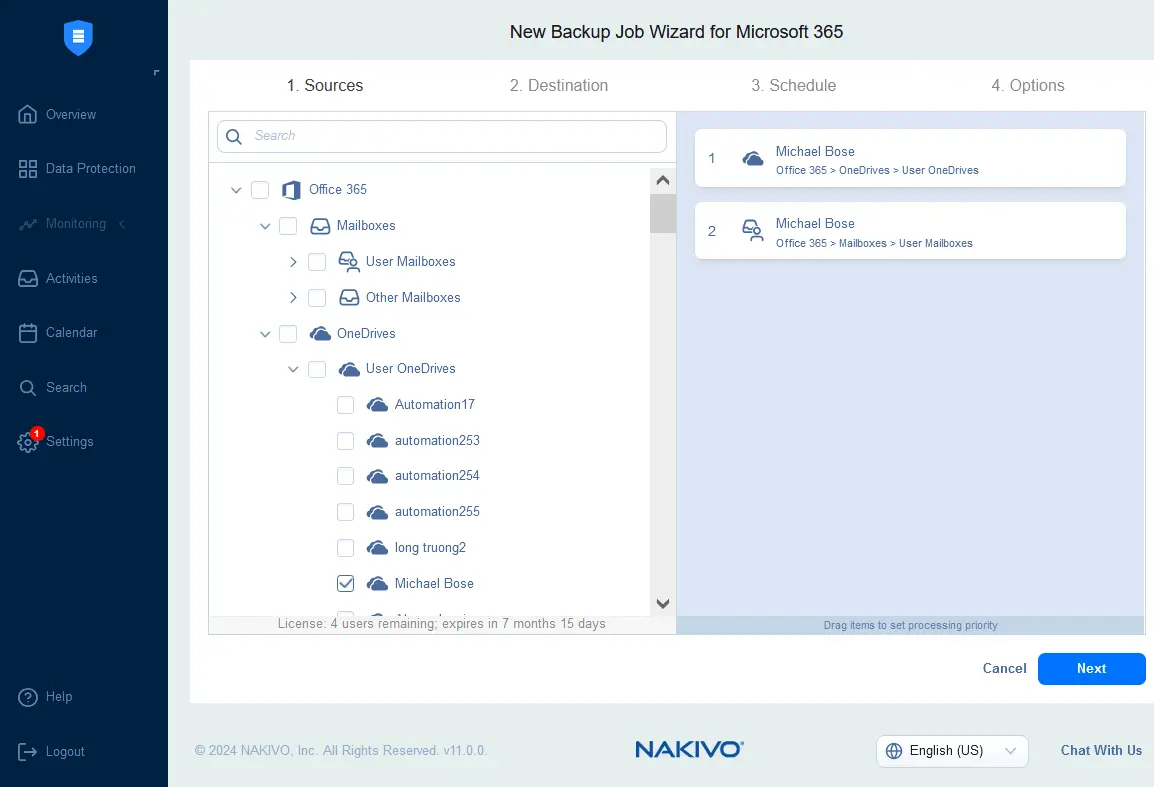Click the NAKIVO shield logo icon

(x=78, y=37)
